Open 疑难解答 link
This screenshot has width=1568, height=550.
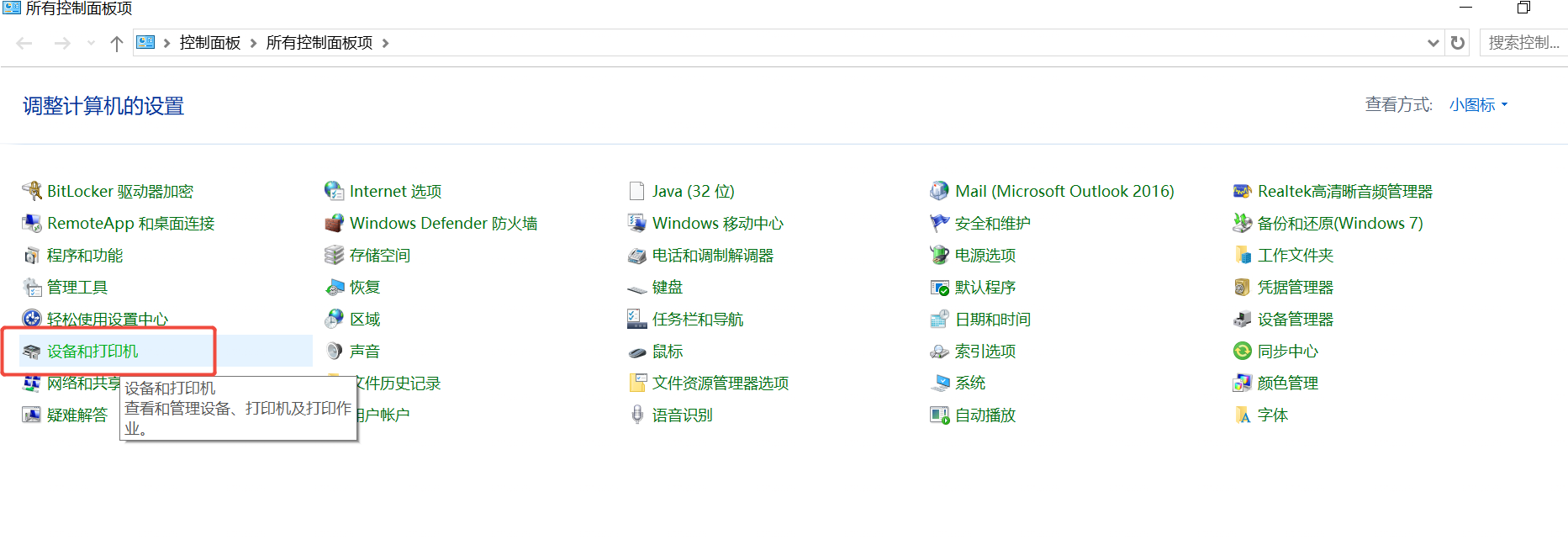pyautogui.click(x=77, y=415)
